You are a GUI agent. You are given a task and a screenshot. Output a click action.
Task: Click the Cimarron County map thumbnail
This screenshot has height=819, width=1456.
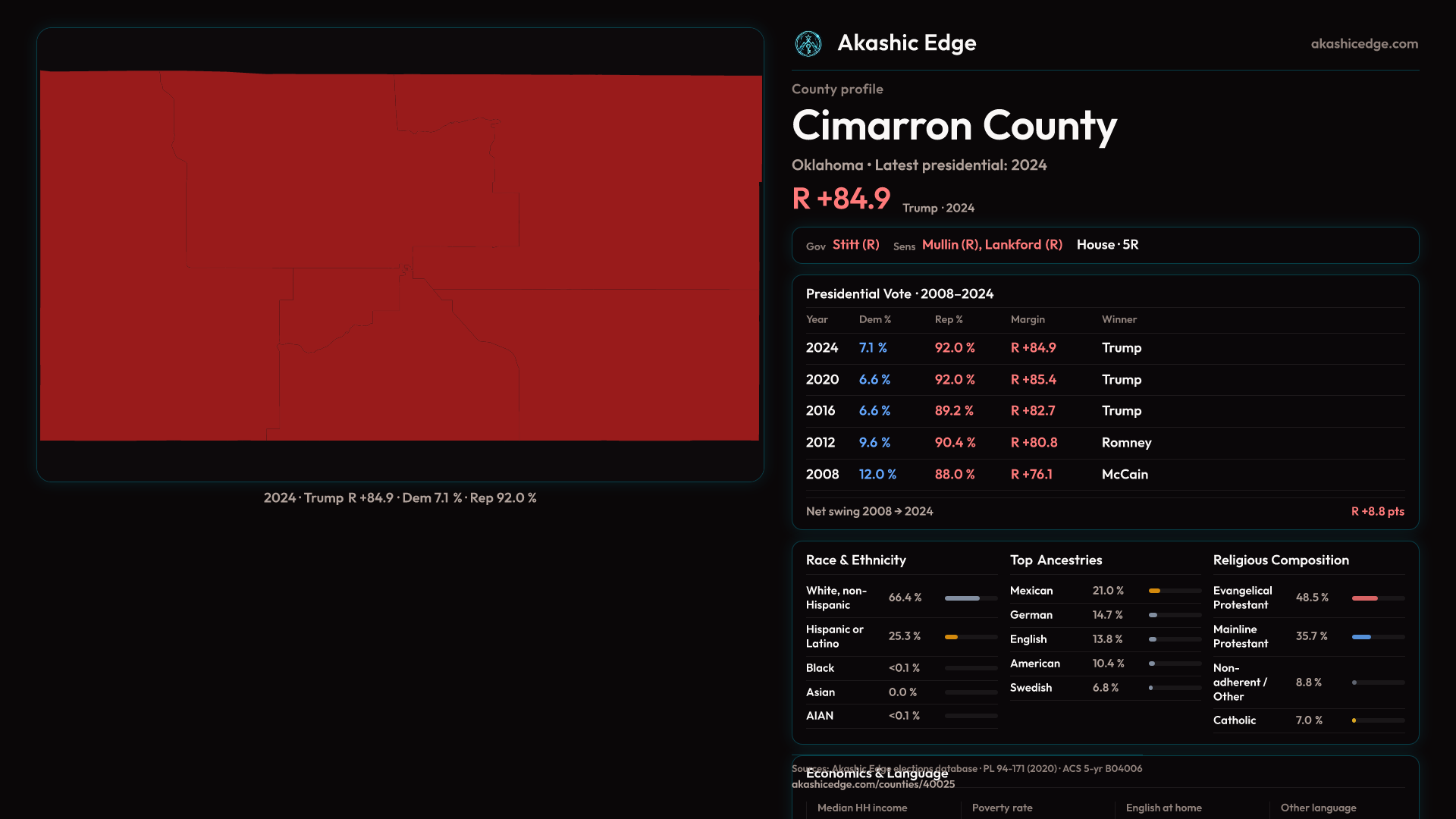pyautogui.click(x=400, y=255)
